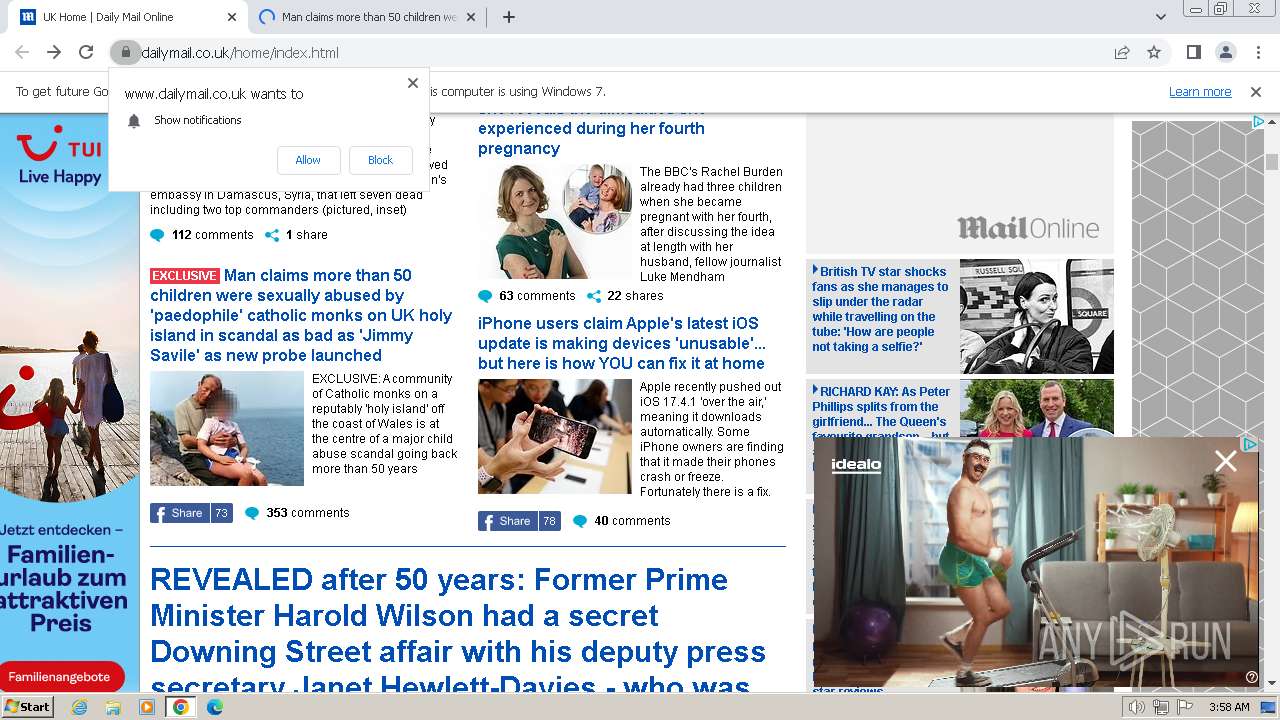
Task: Open Windows Media Player from taskbar
Action: 147,707
